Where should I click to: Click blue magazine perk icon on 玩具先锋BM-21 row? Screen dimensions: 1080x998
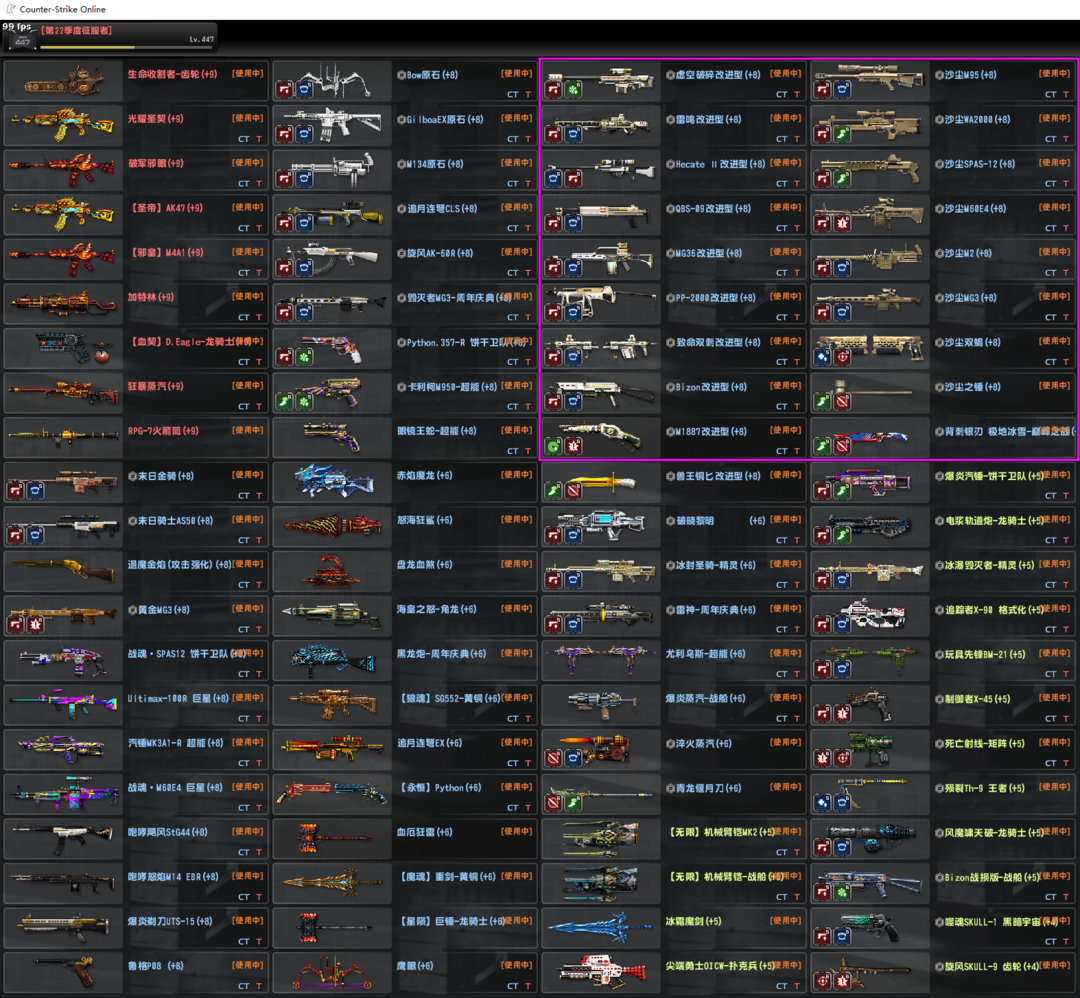tap(842, 669)
